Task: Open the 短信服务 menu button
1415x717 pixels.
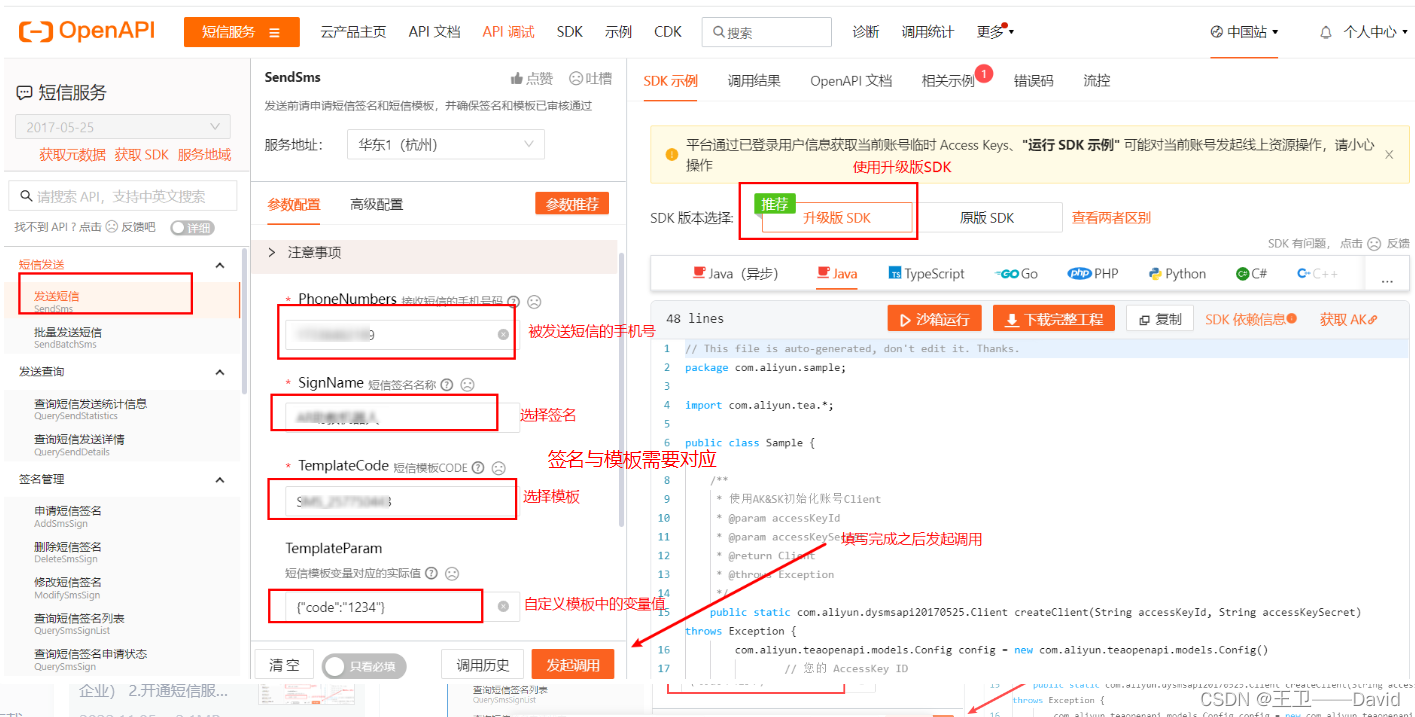Action: coord(241,32)
